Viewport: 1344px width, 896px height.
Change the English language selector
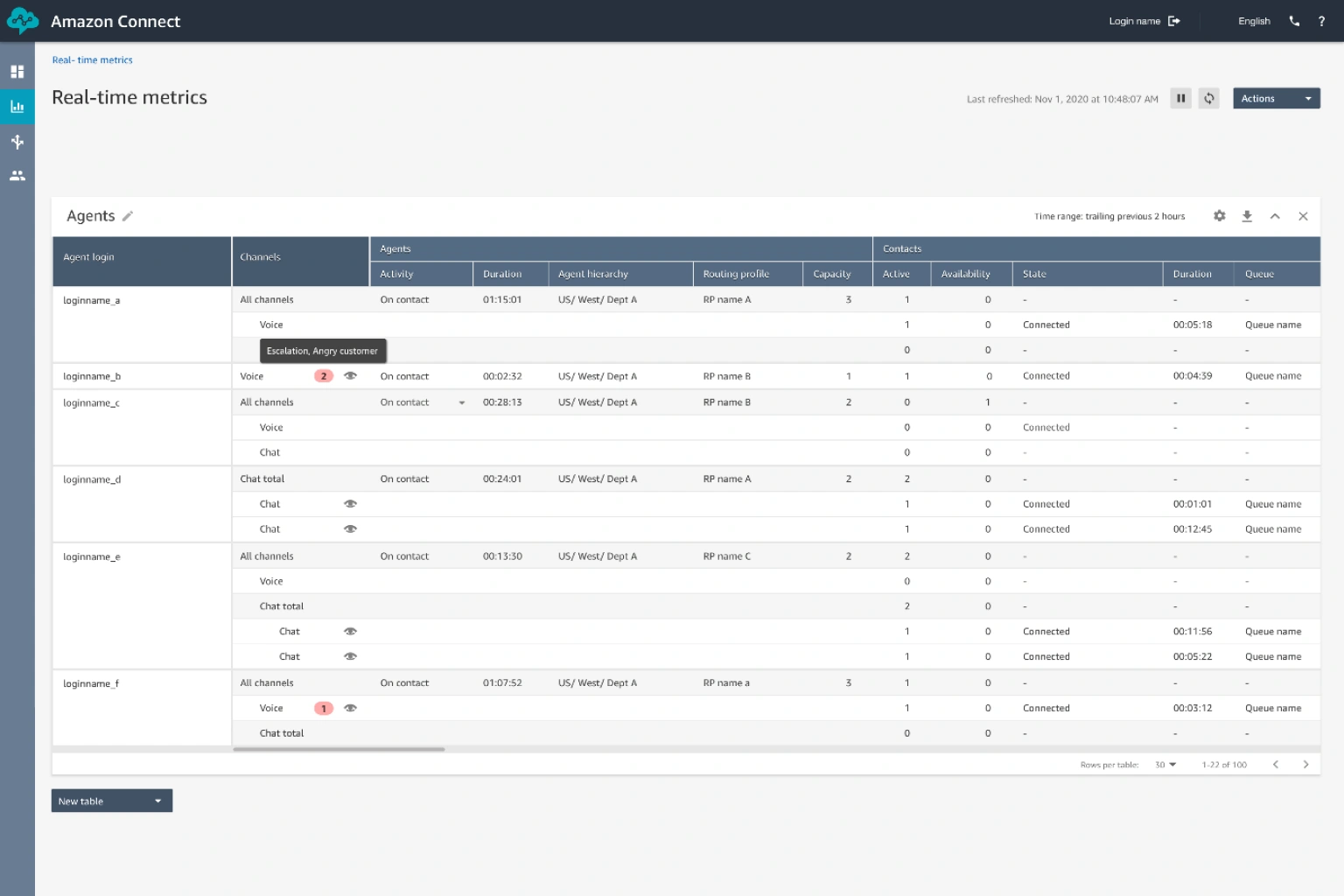click(1254, 21)
